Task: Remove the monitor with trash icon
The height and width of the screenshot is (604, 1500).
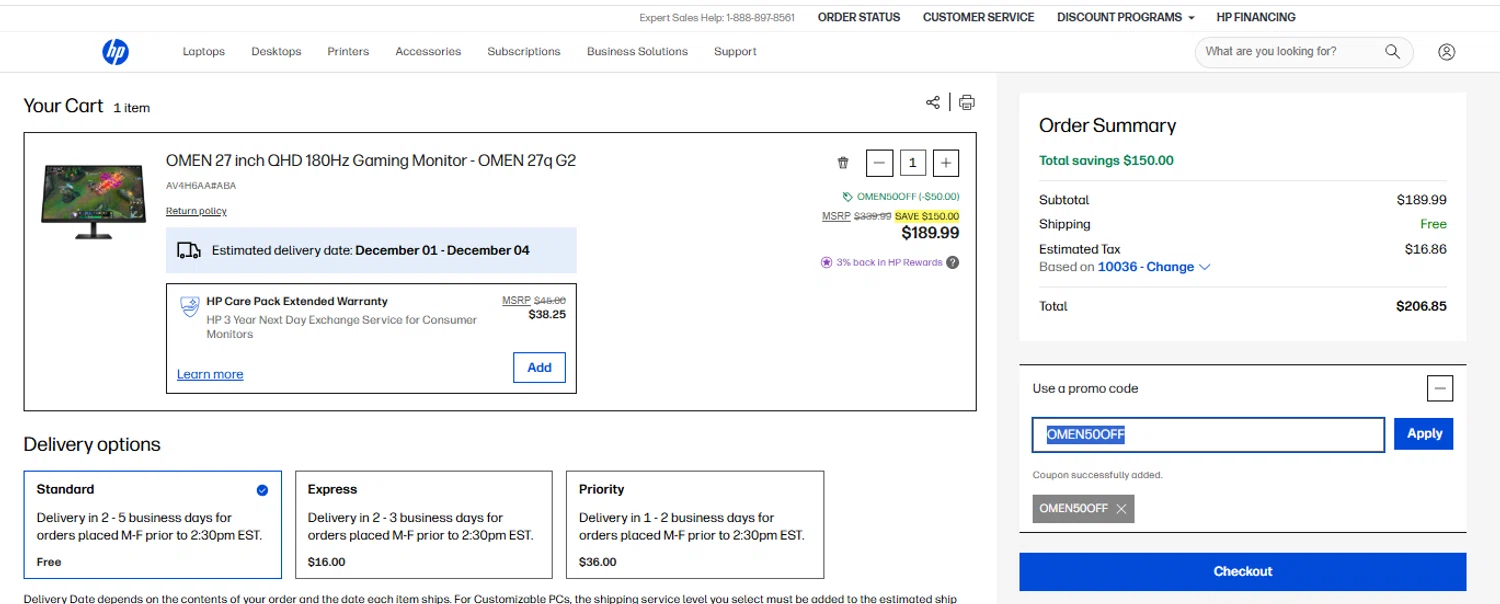Action: (843, 163)
